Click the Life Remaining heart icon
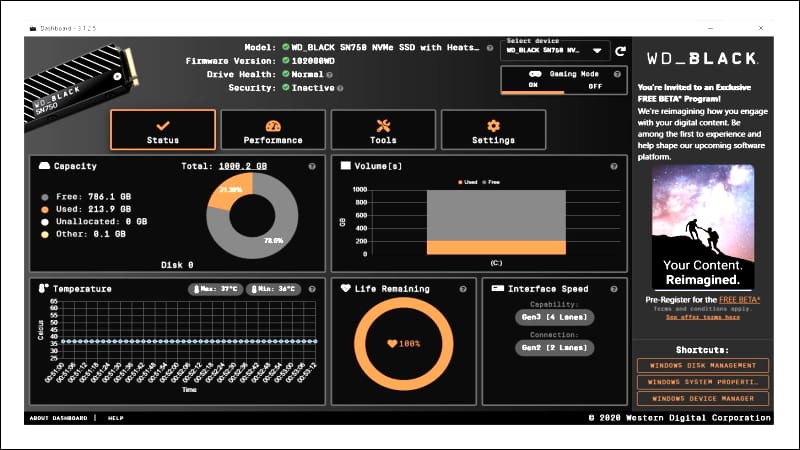The height and width of the screenshot is (450, 800). pyautogui.click(x=345, y=288)
